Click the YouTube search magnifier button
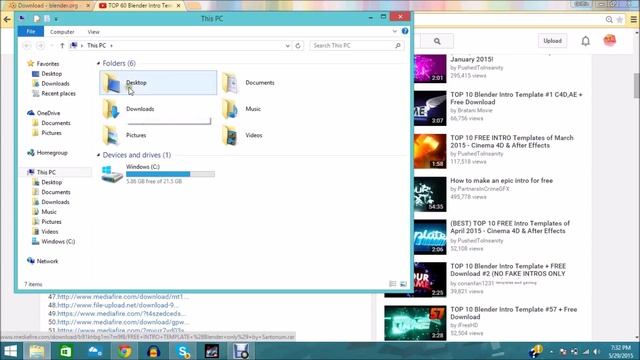The image size is (640, 360). click(437, 41)
